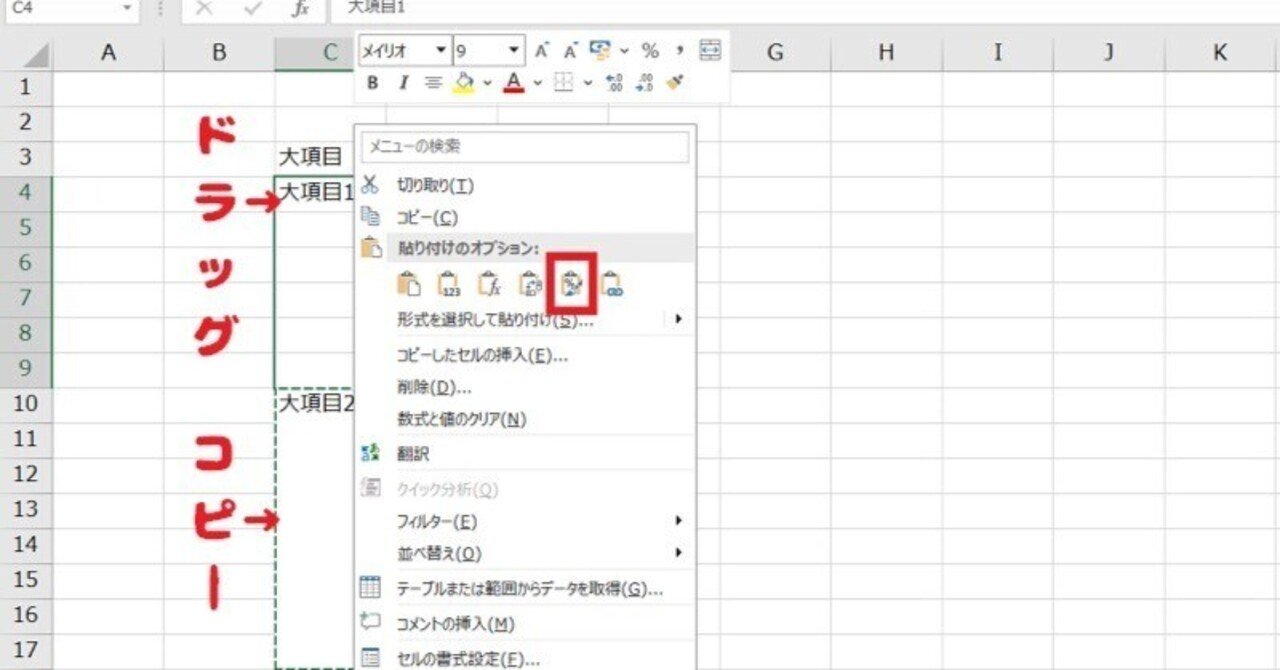Select the Paste Formulas (fx) icon
The width and height of the screenshot is (1280, 670).
coord(491,287)
